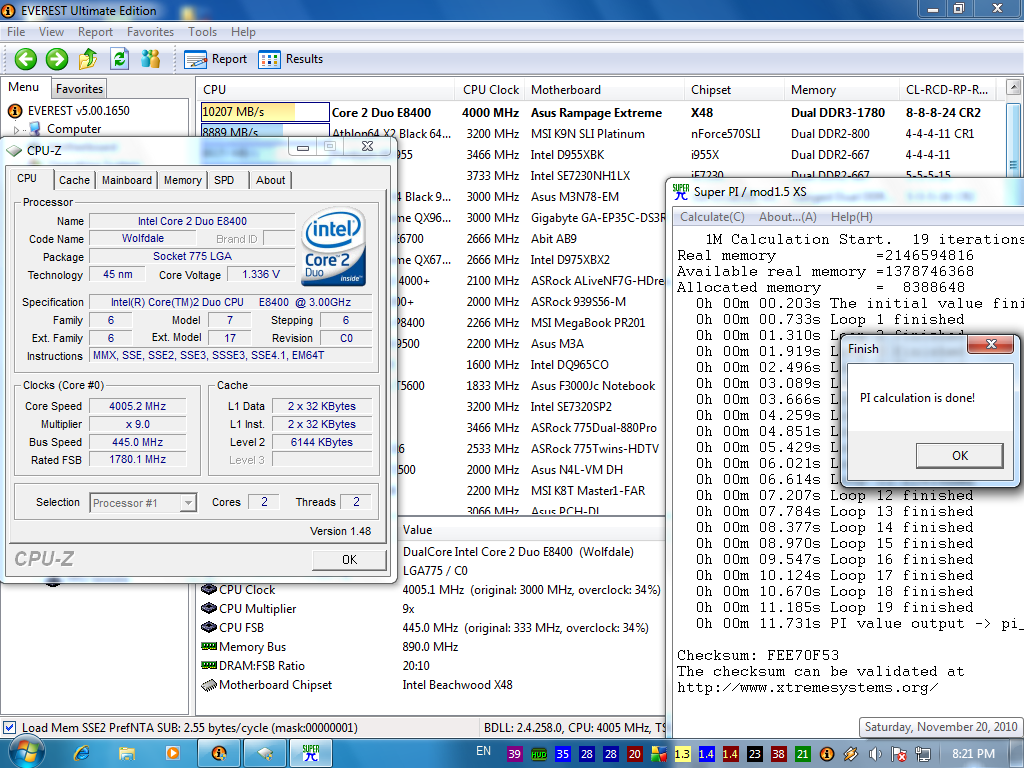Open About...(A) menu in Super PI
This screenshot has height=768, width=1024.
[x=787, y=217]
